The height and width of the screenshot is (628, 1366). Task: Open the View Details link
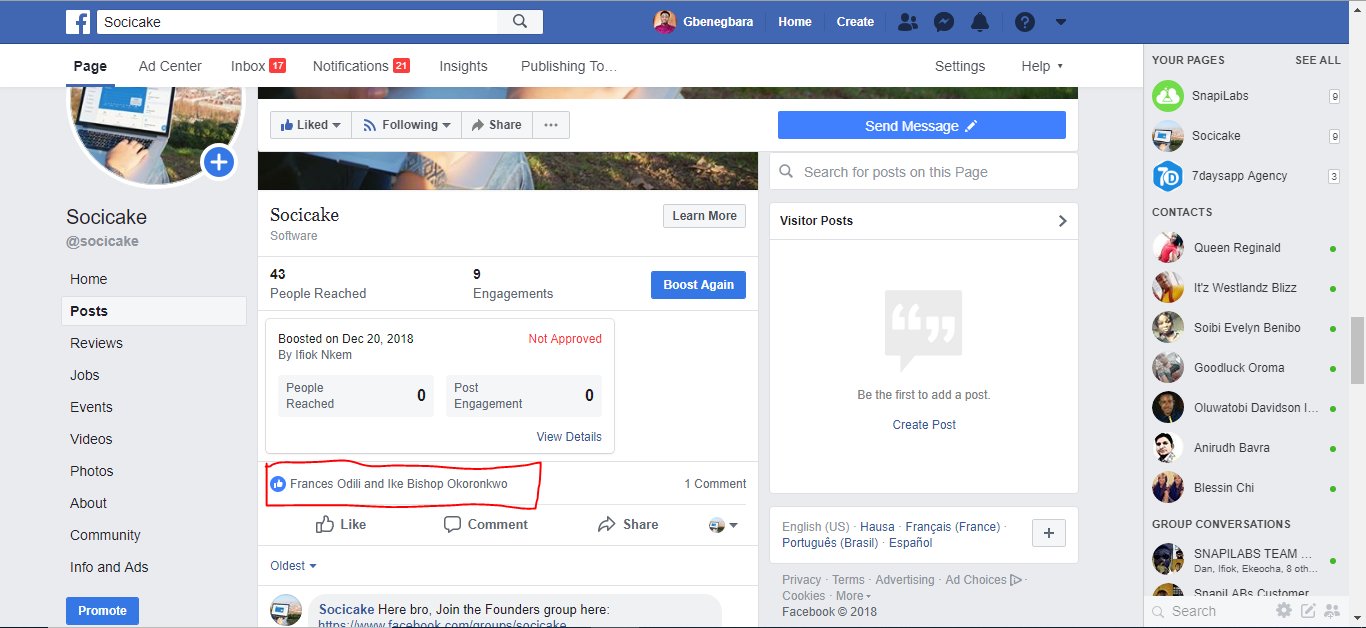[569, 437]
